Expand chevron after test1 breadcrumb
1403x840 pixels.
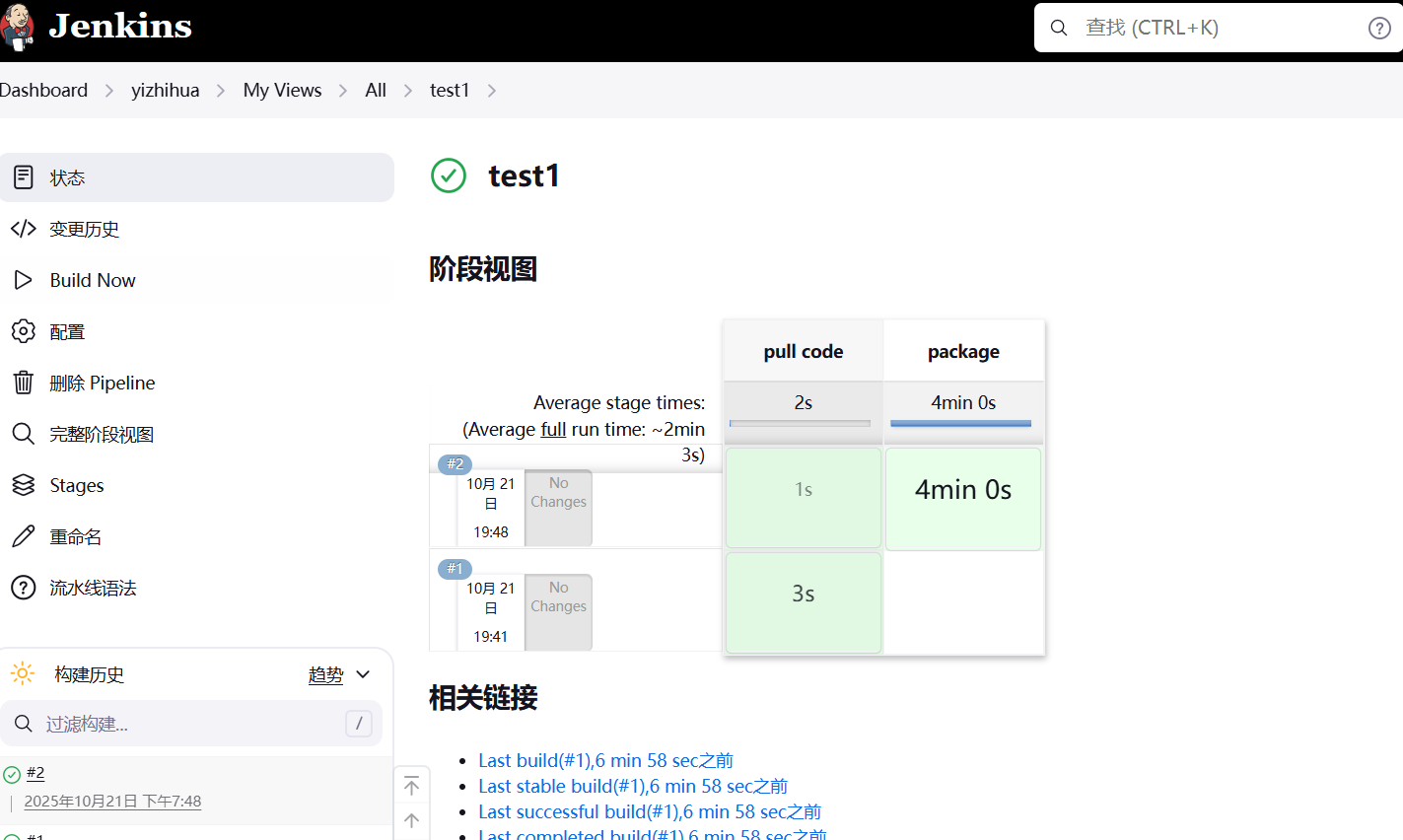(x=491, y=91)
